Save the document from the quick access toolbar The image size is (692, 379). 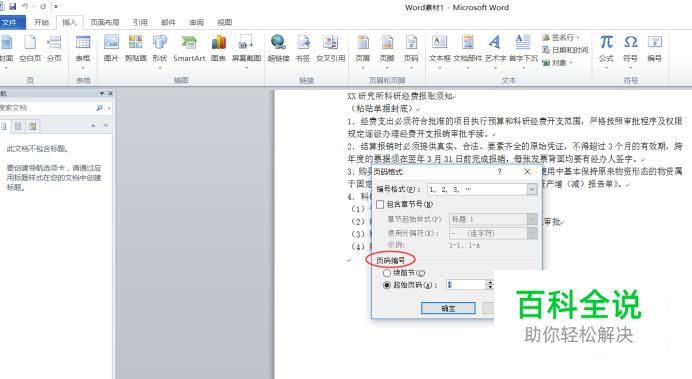pos(12,7)
